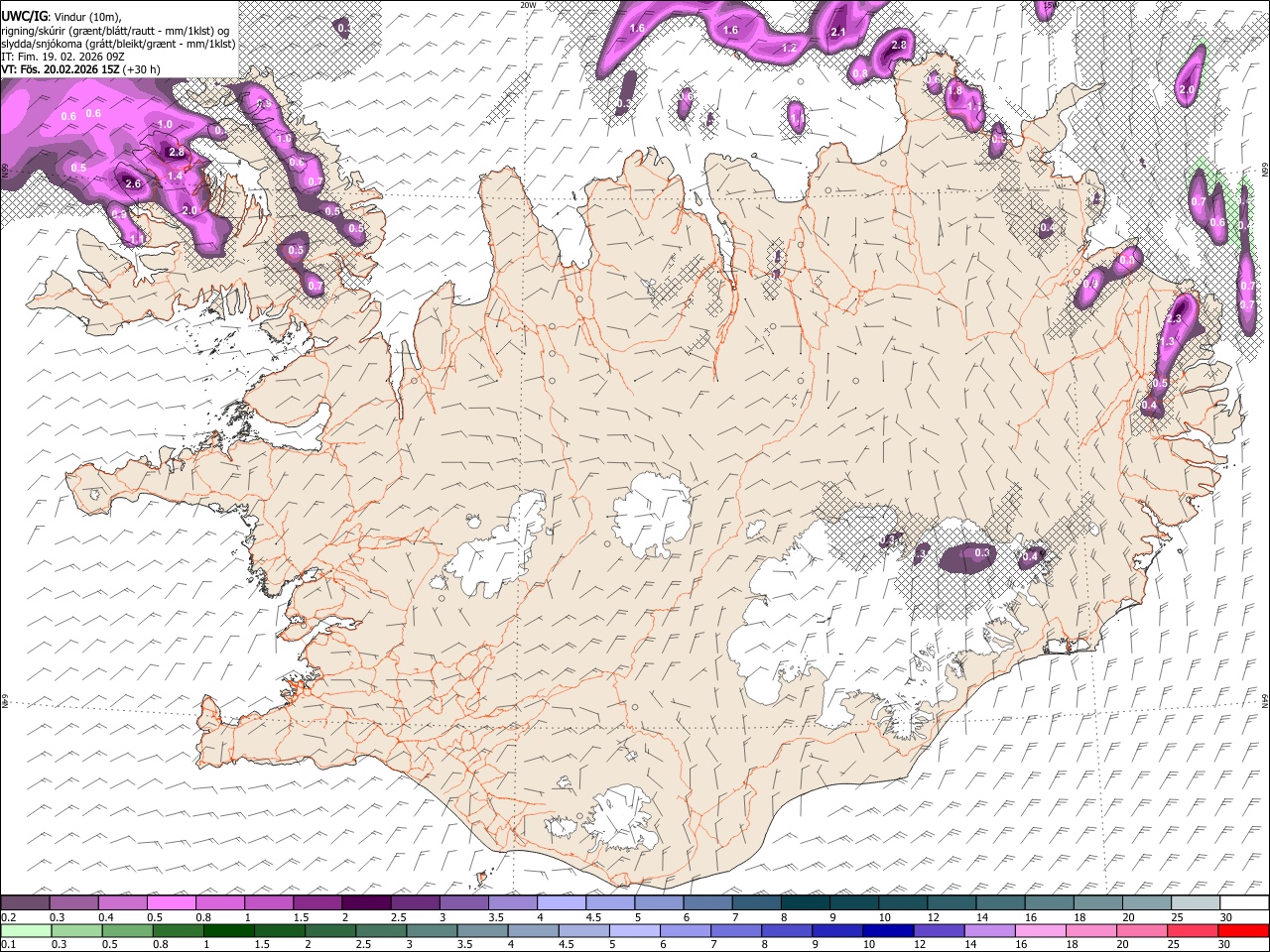Click the 'rigning/skúrir' legend description line
1270x952 pixels.
[x=115, y=30]
